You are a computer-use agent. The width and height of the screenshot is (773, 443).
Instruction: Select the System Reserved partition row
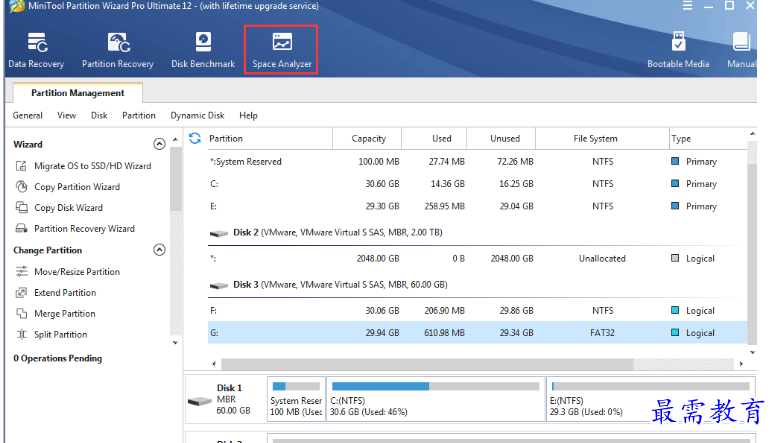coord(477,162)
